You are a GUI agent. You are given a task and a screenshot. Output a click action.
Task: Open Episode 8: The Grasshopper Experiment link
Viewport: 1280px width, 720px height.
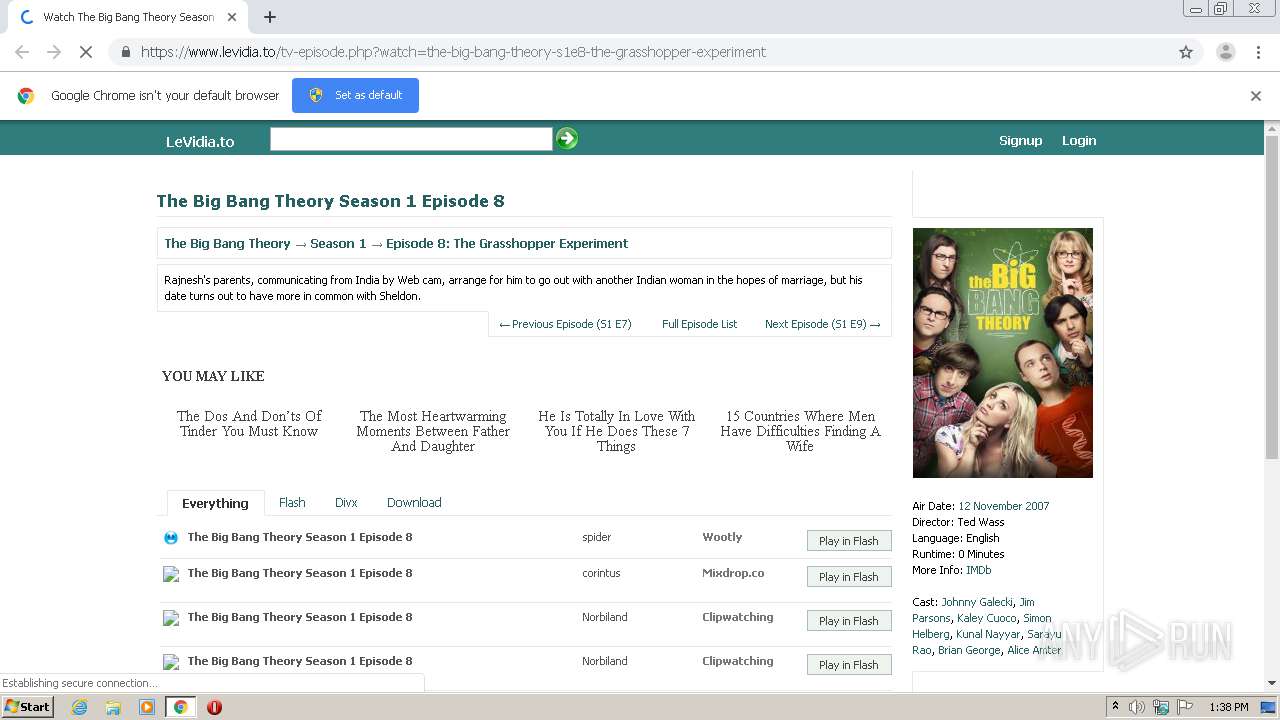coord(507,243)
